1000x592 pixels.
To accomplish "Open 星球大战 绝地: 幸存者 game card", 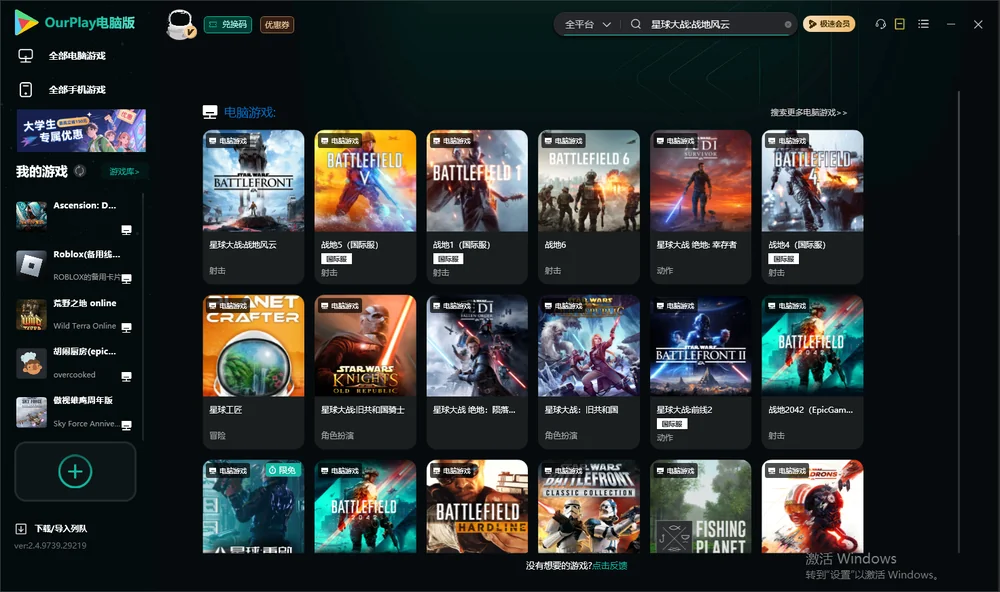I will click(x=700, y=207).
